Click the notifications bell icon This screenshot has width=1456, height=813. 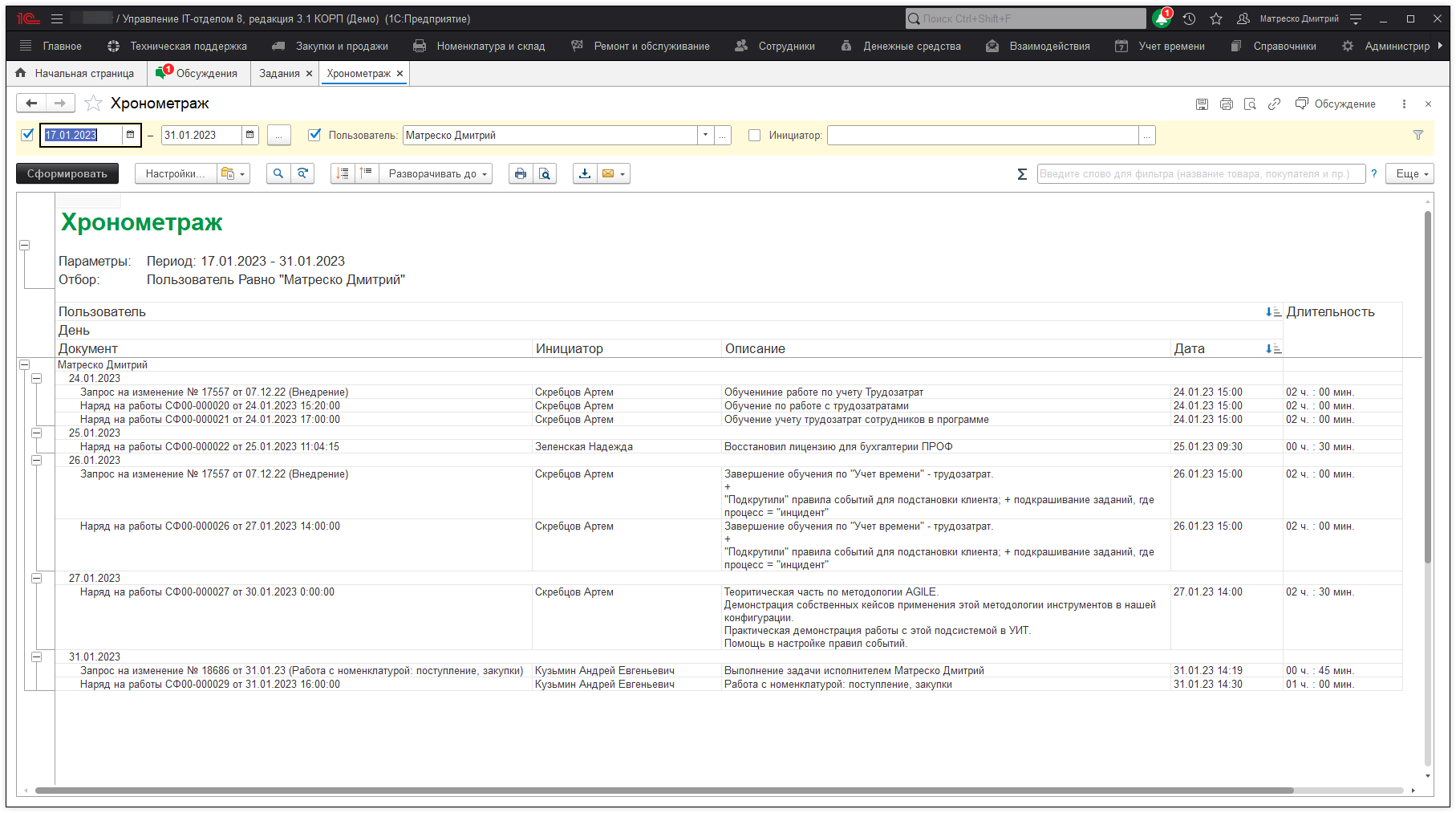tap(1161, 19)
